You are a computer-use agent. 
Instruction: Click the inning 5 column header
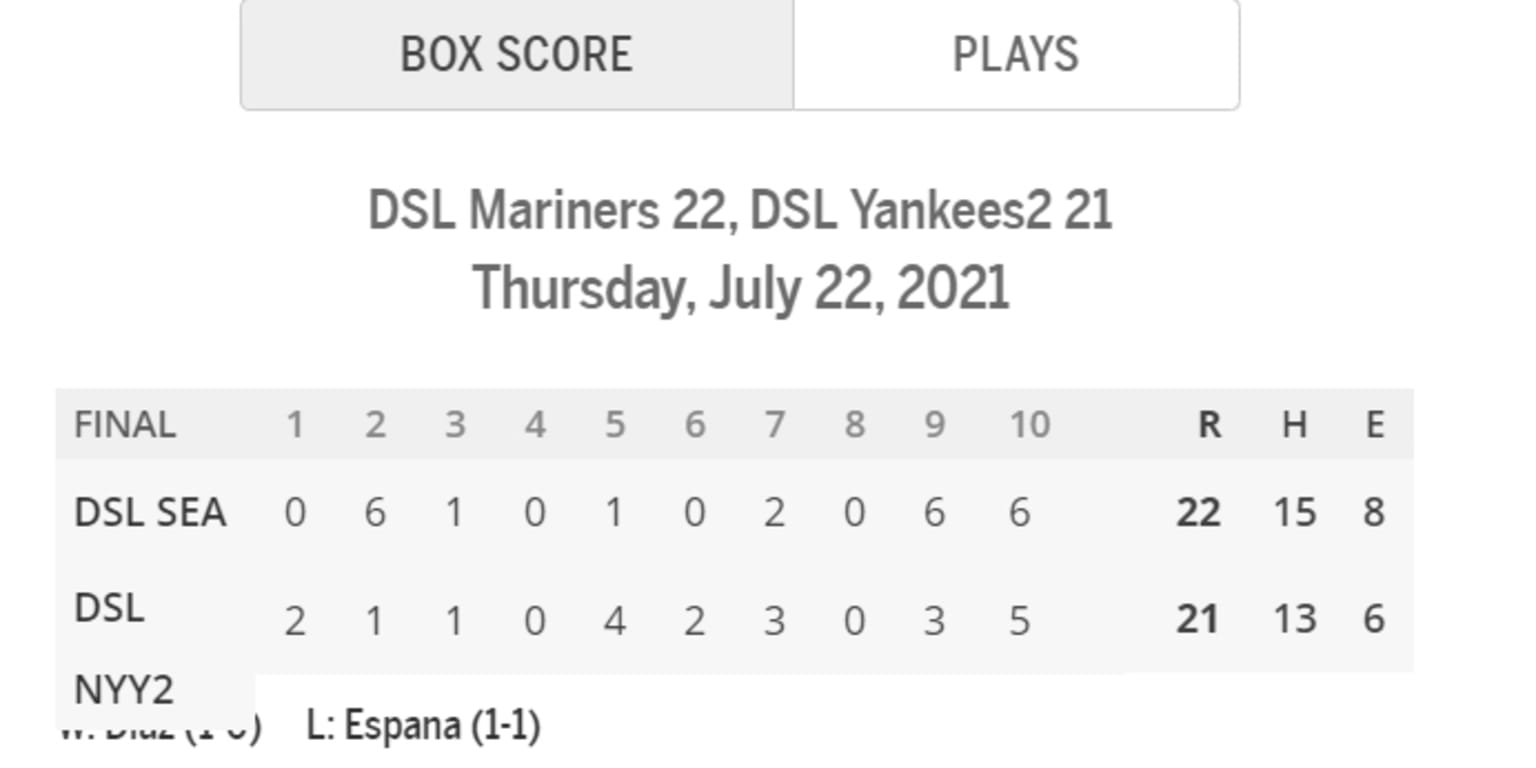point(614,425)
